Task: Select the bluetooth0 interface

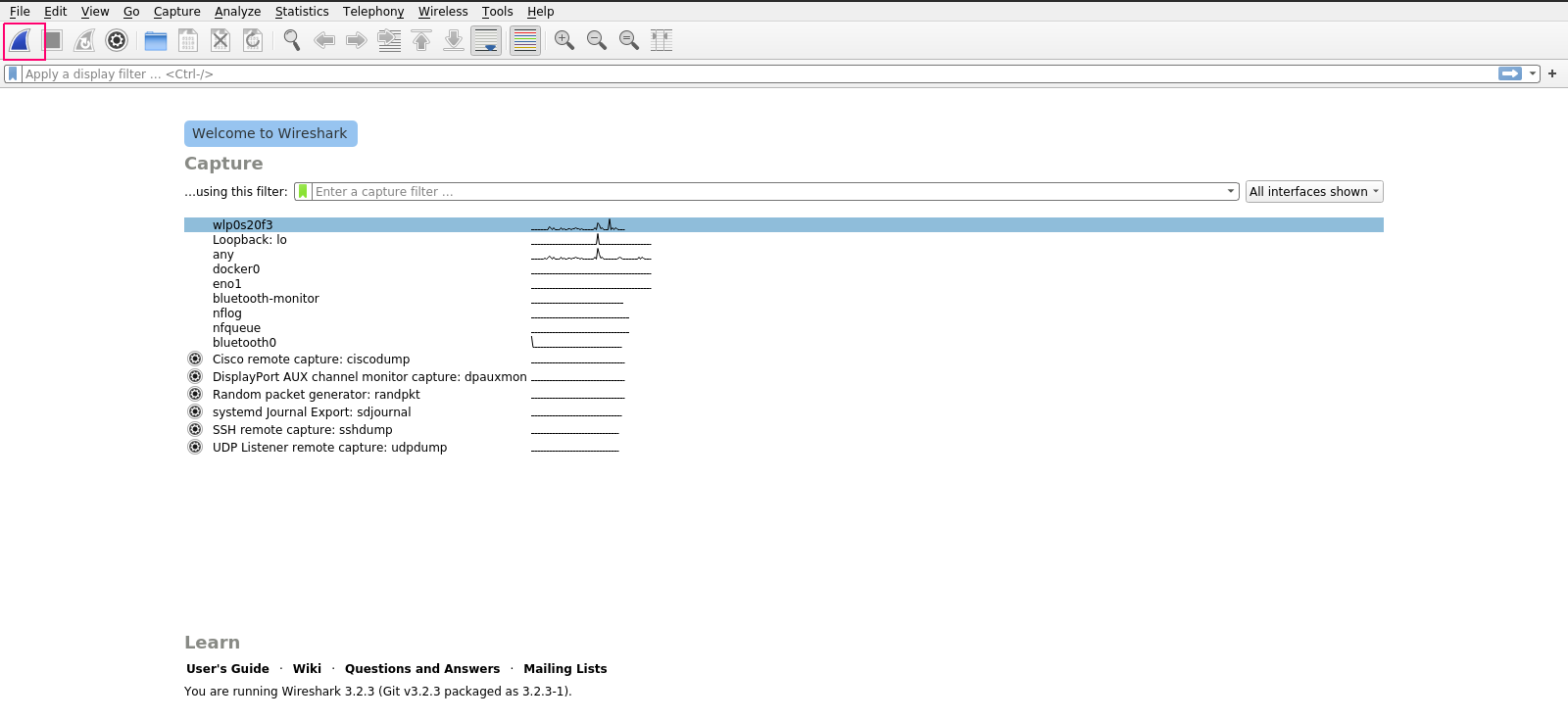Action: tap(784, 342)
